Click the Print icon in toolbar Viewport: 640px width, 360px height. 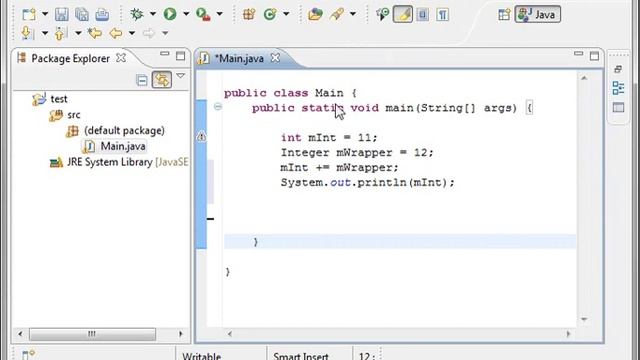(102, 14)
